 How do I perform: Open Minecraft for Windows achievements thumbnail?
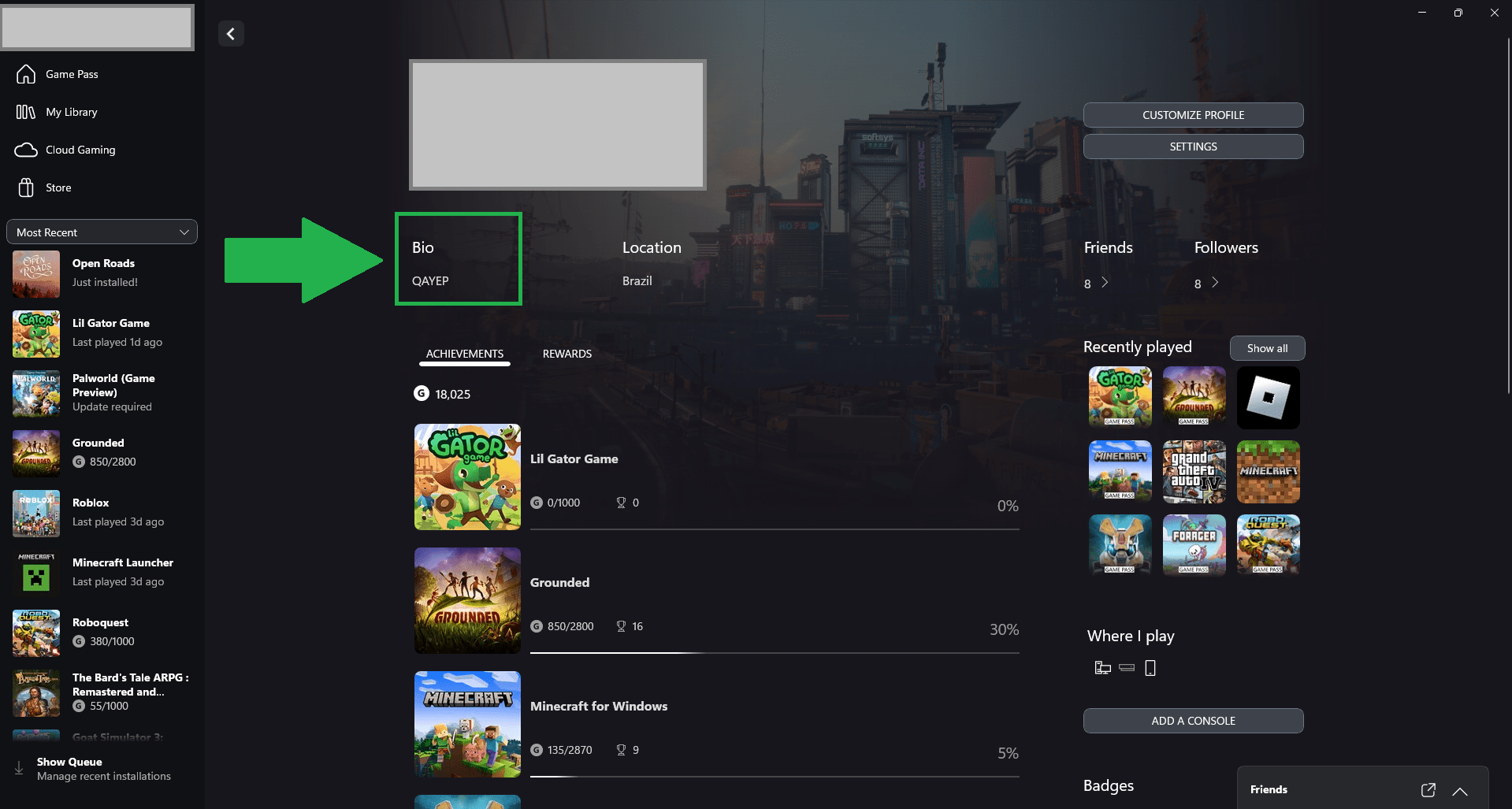tap(467, 724)
